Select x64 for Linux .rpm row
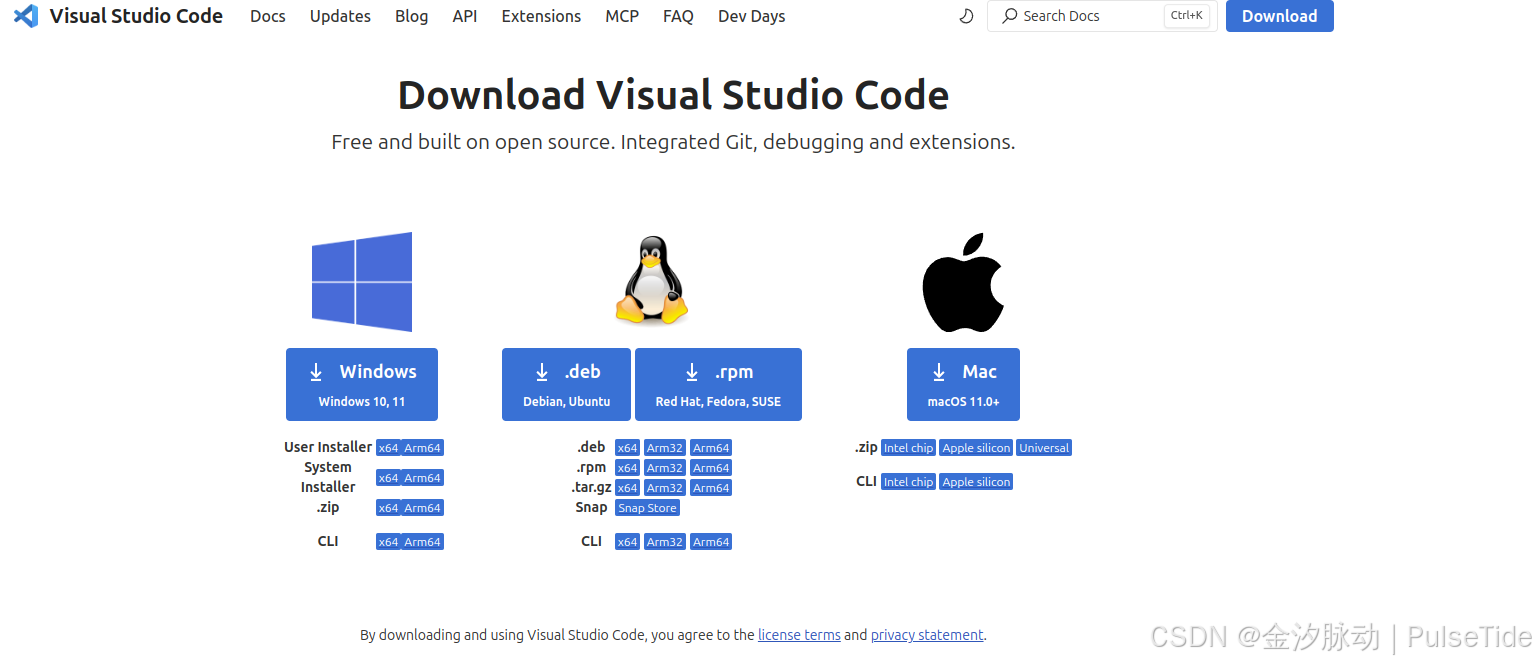The height and width of the screenshot is (663, 1536). pyautogui.click(x=627, y=468)
